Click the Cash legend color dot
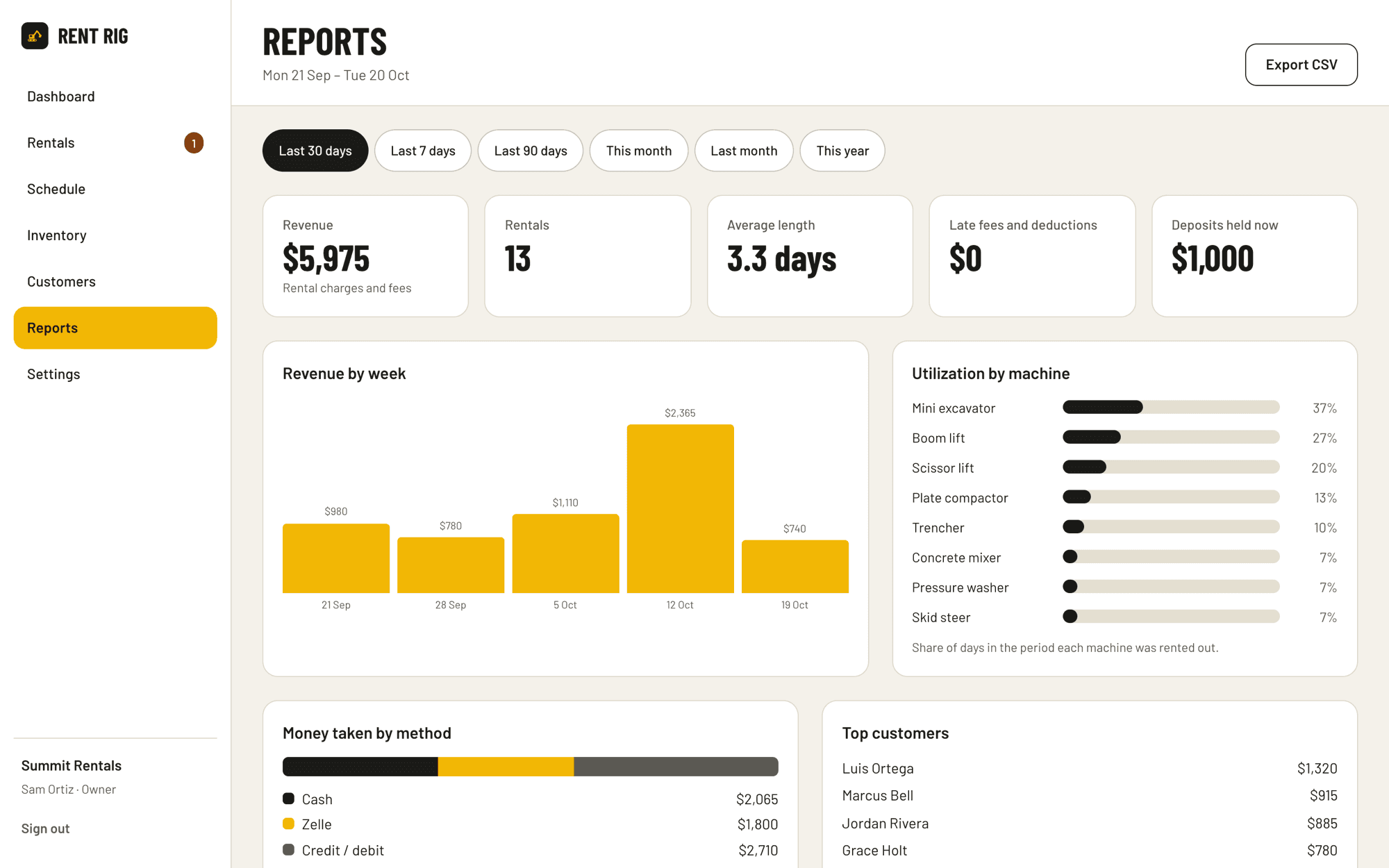 tap(289, 799)
